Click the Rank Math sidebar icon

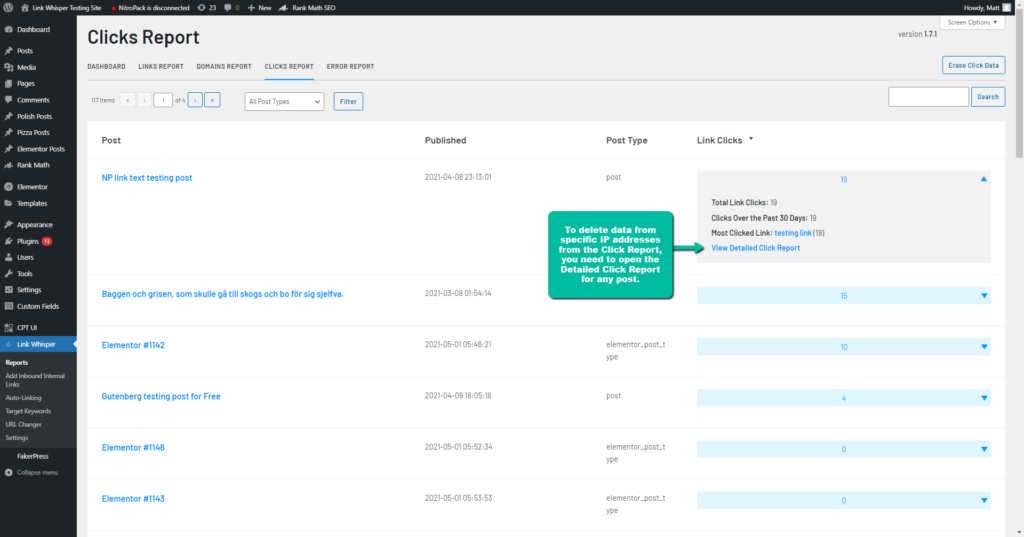pos(8,165)
